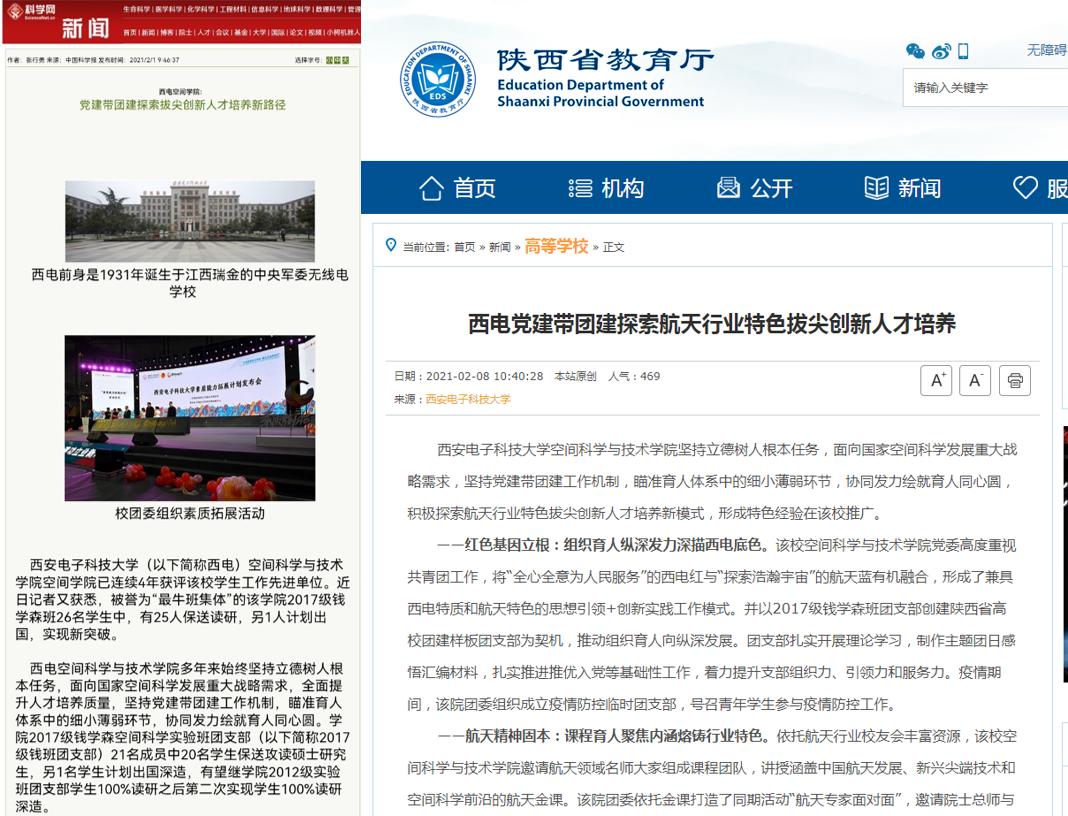The image size is (1068, 816).
Task: Open the campus building photo
Action: click(x=190, y=221)
